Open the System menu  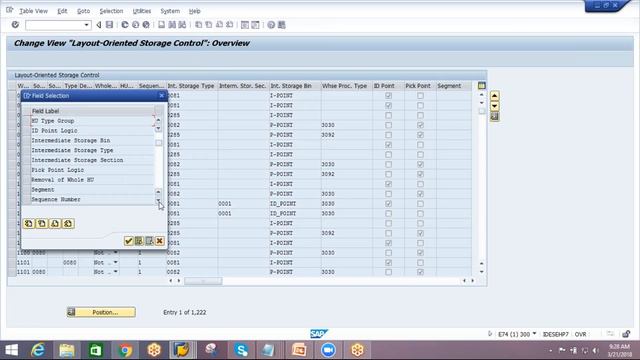pos(170,11)
